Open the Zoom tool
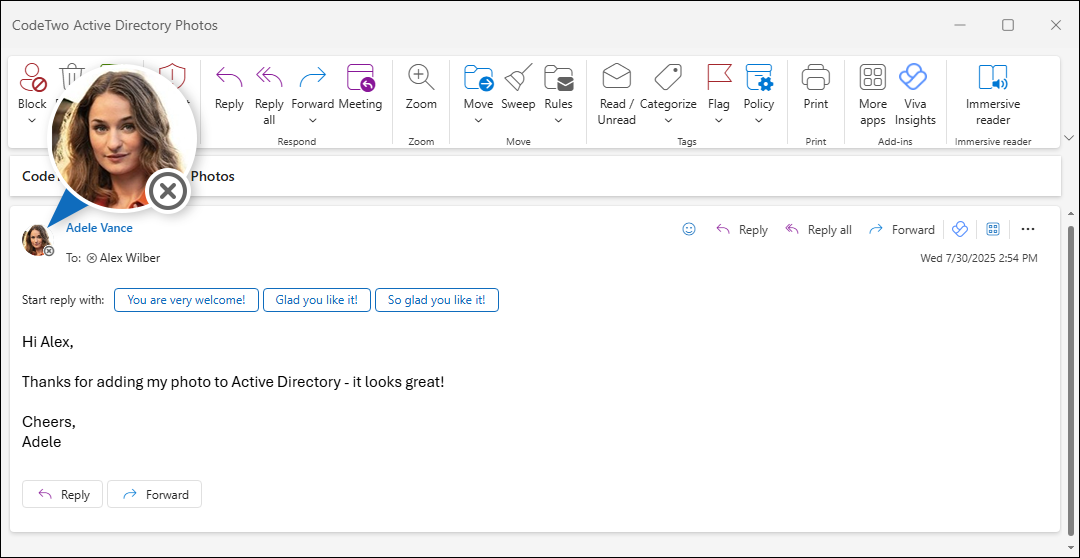Viewport: 1080px width, 558px height. click(421, 87)
